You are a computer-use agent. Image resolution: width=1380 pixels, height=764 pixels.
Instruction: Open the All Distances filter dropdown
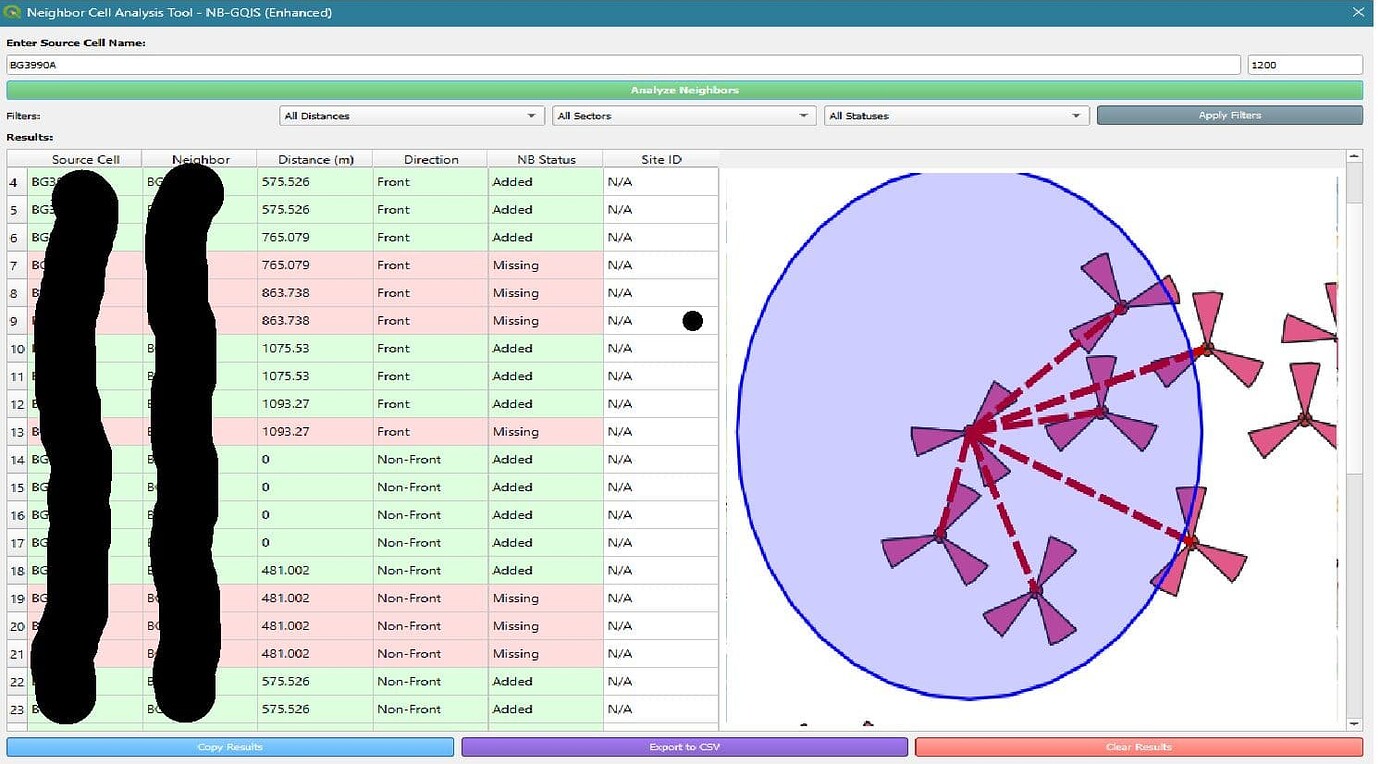[x=412, y=116]
